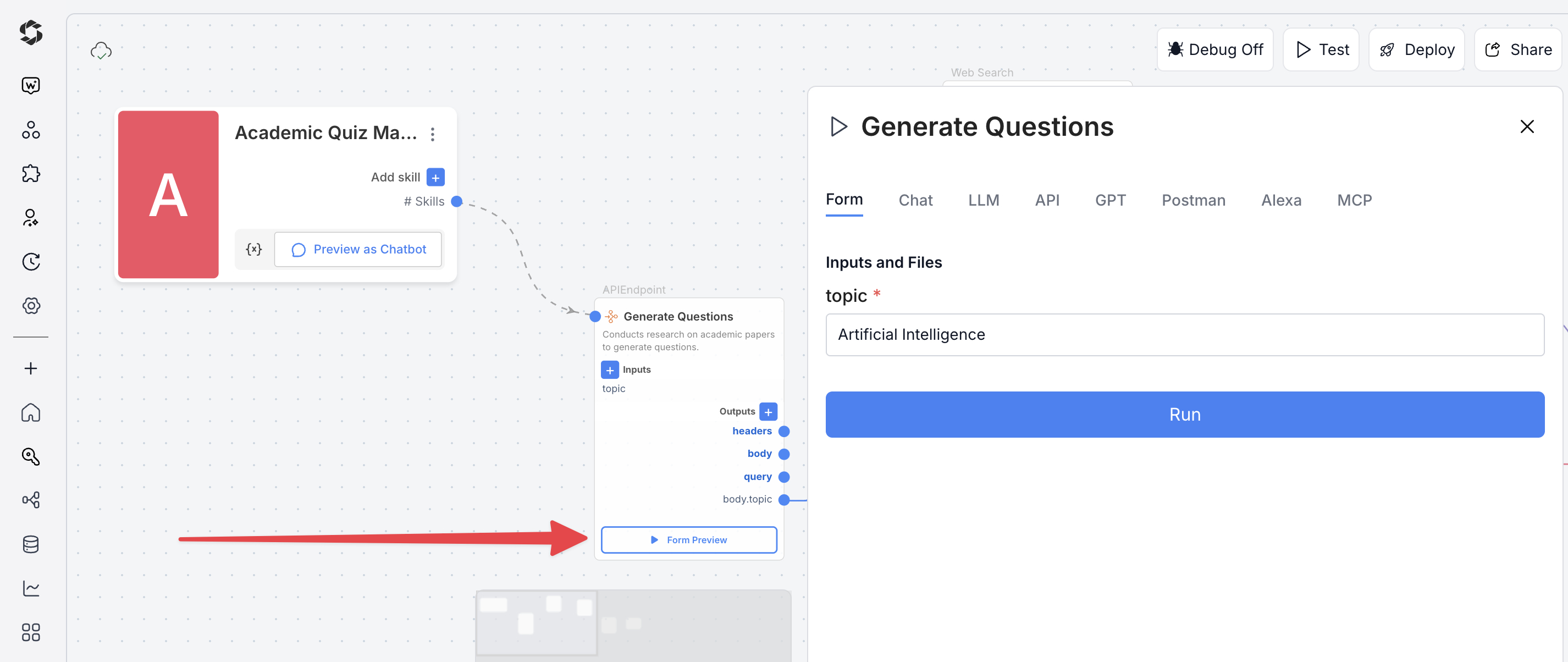Image resolution: width=1568 pixels, height=662 pixels.
Task: Click the topic input field
Action: pos(1184,334)
